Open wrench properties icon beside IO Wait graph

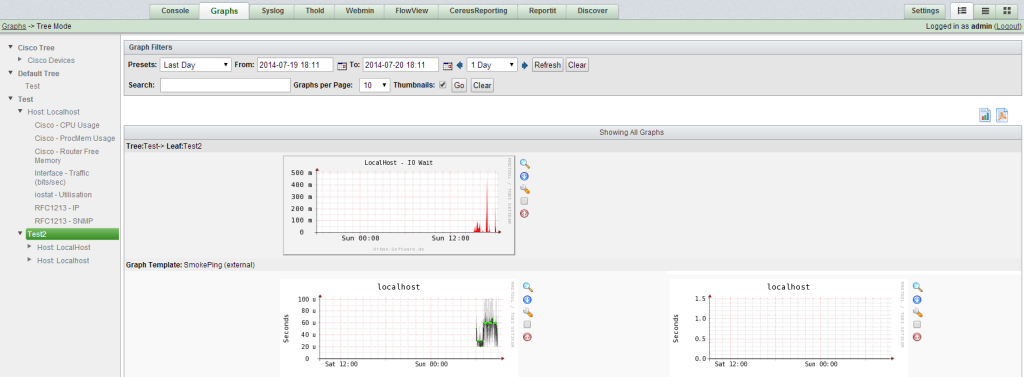click(524, 189)
